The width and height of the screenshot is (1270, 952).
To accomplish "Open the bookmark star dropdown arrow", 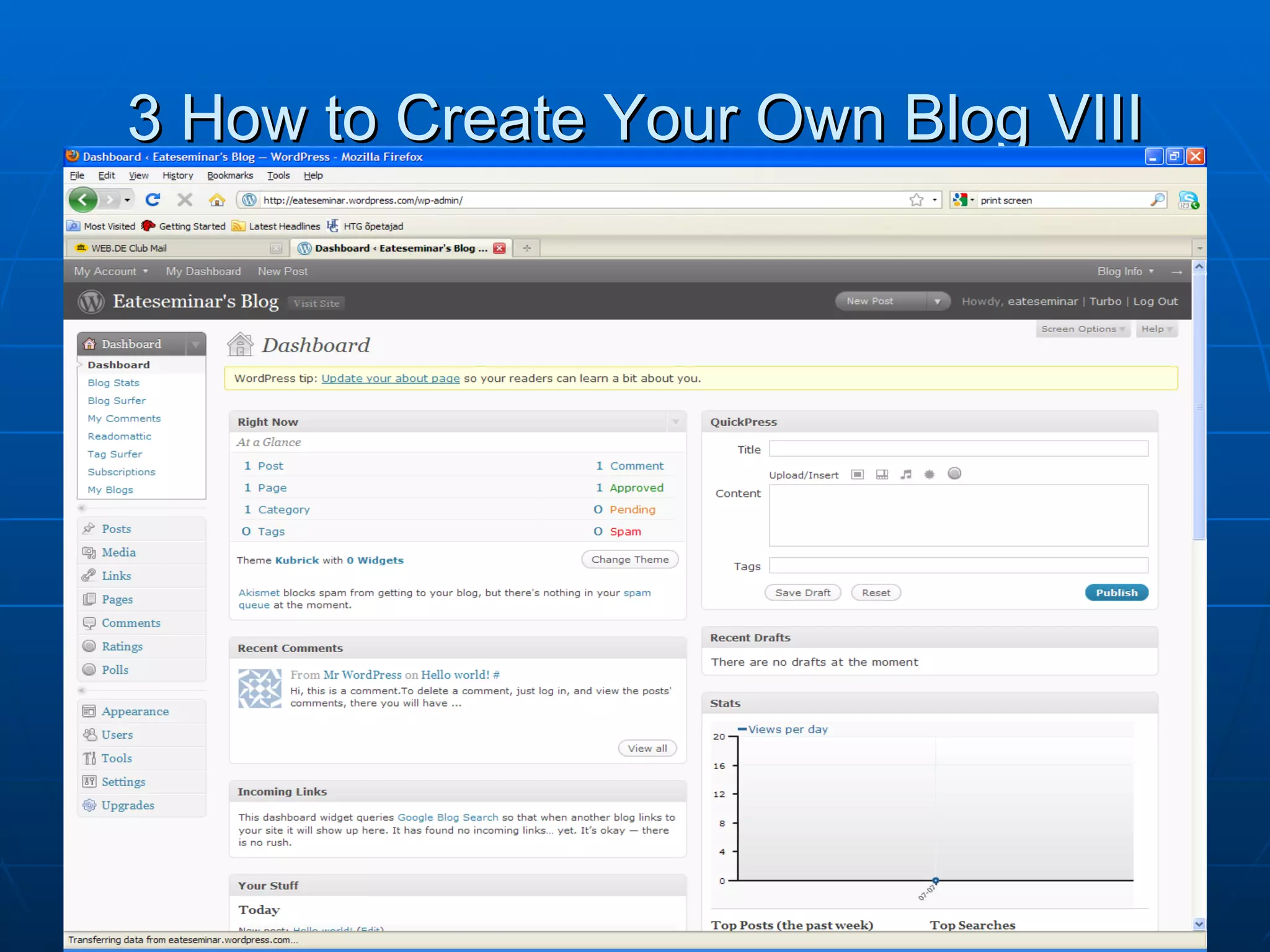I will (x=935, y=200).
